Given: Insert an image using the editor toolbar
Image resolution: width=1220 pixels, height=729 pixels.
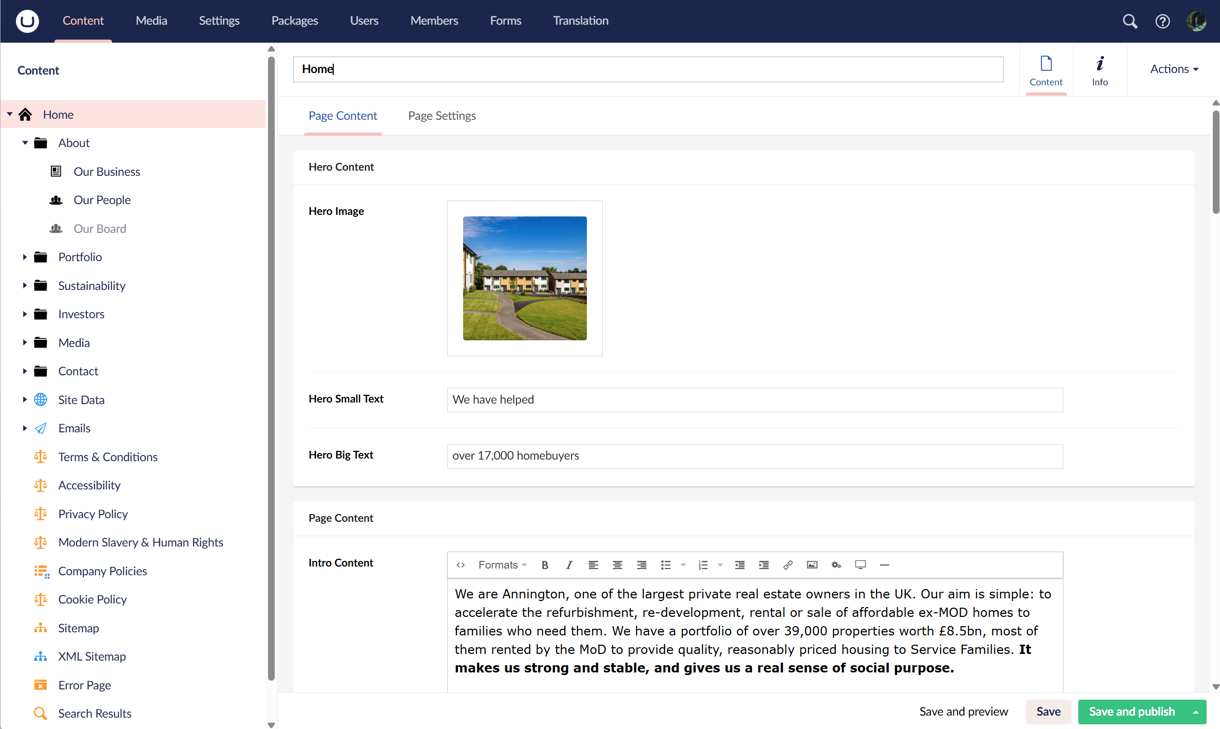Looking at the screenshot, I should click(812, 565).
